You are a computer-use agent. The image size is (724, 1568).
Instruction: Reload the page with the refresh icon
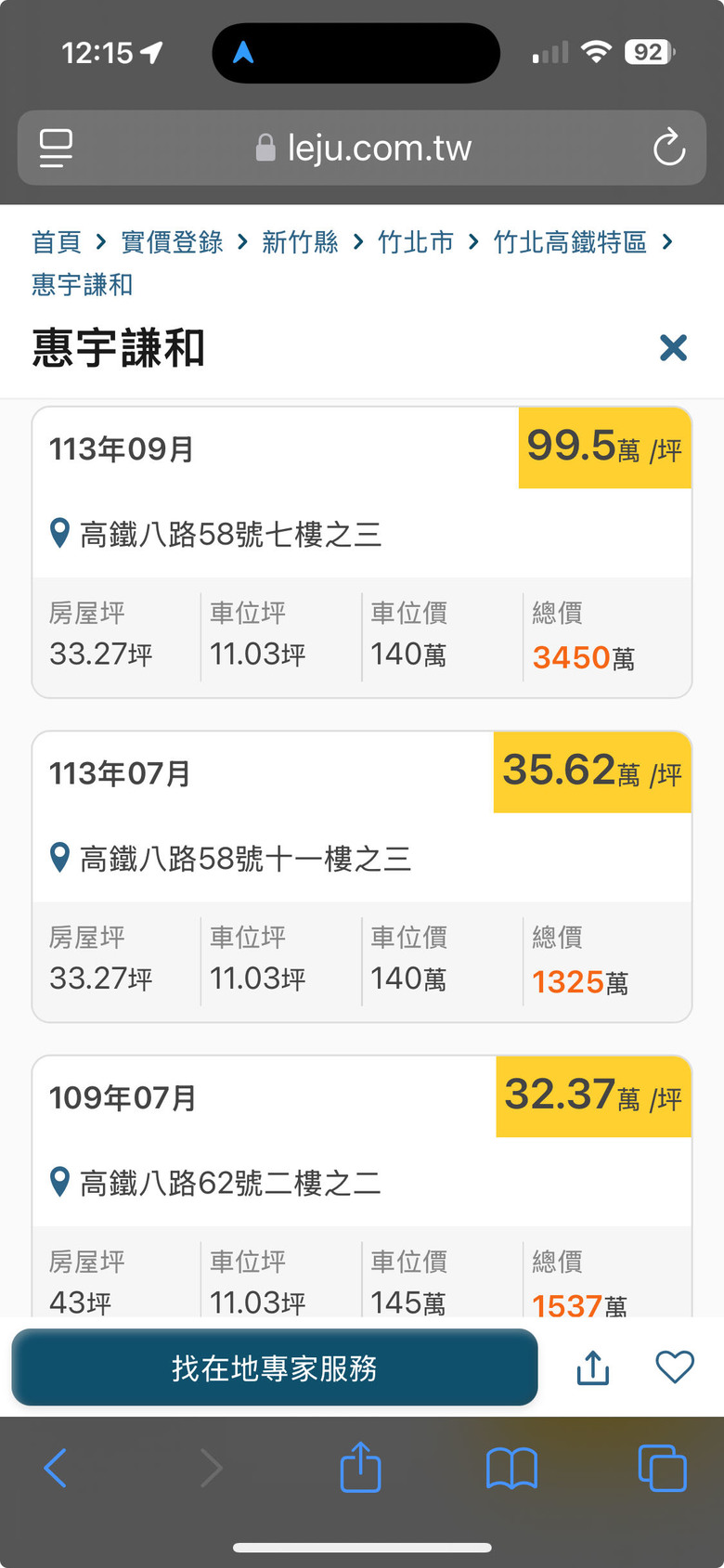tap(668, 148)
